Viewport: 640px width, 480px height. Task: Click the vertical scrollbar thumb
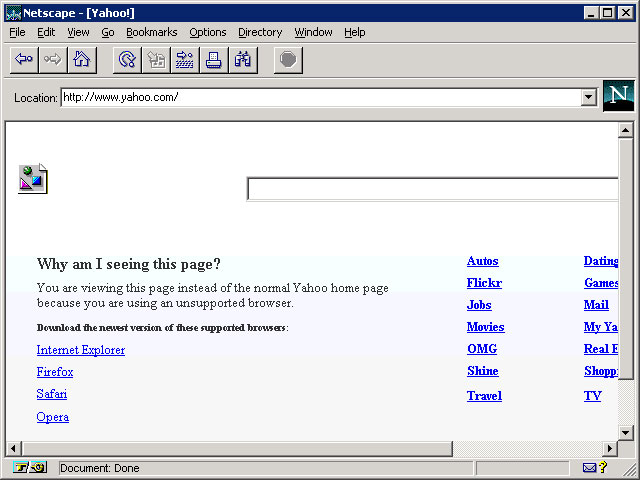(x=626, y=259)
